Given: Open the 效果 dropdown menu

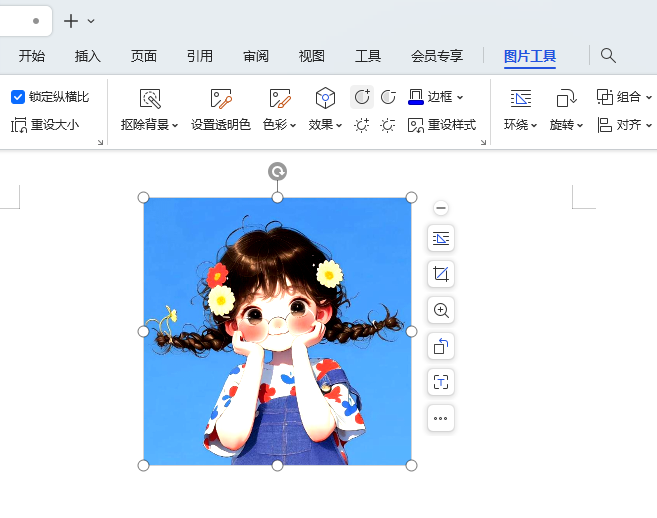Looking at the screenshot, I should (x=339, y=125).
